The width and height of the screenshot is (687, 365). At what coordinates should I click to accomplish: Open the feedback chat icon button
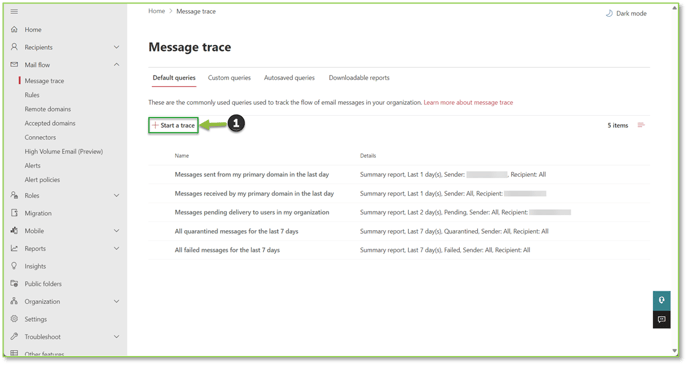662,319
